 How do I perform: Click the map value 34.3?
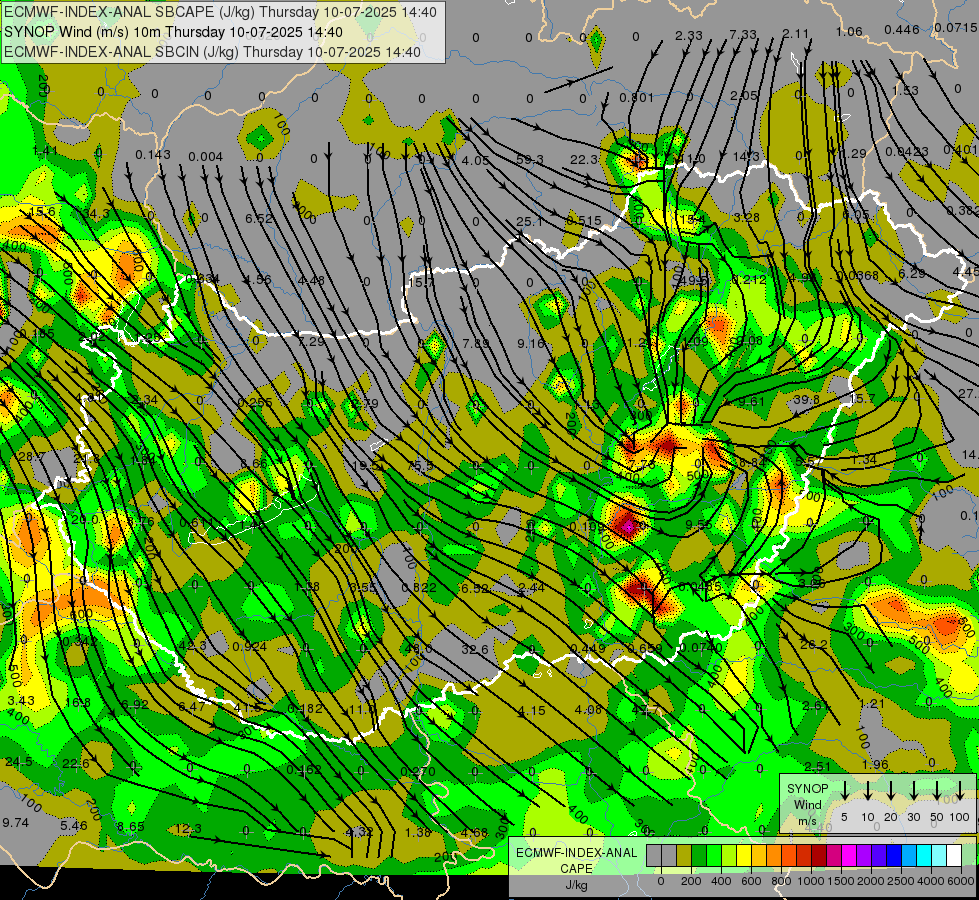(96, 214)
